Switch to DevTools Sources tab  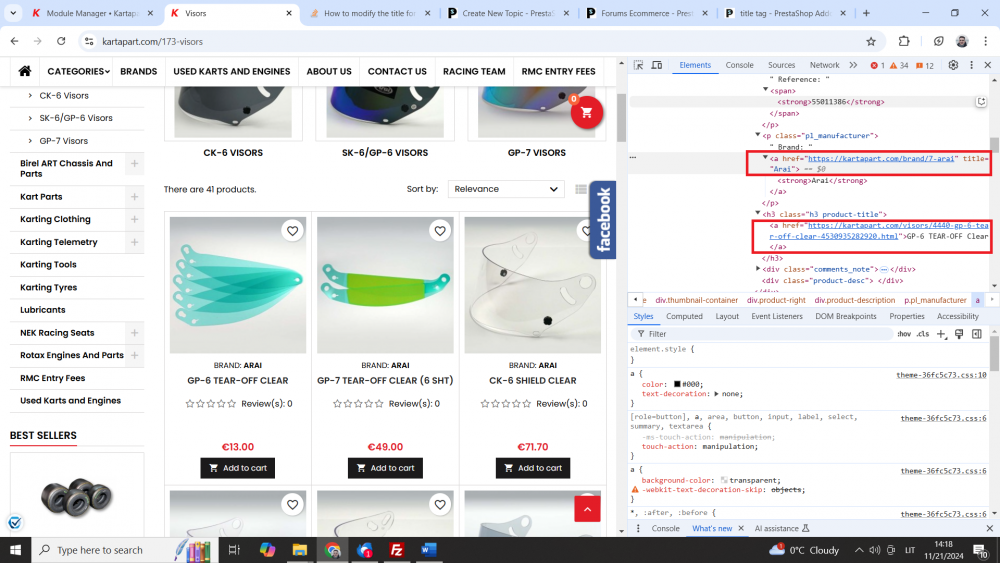click(781, 65)
